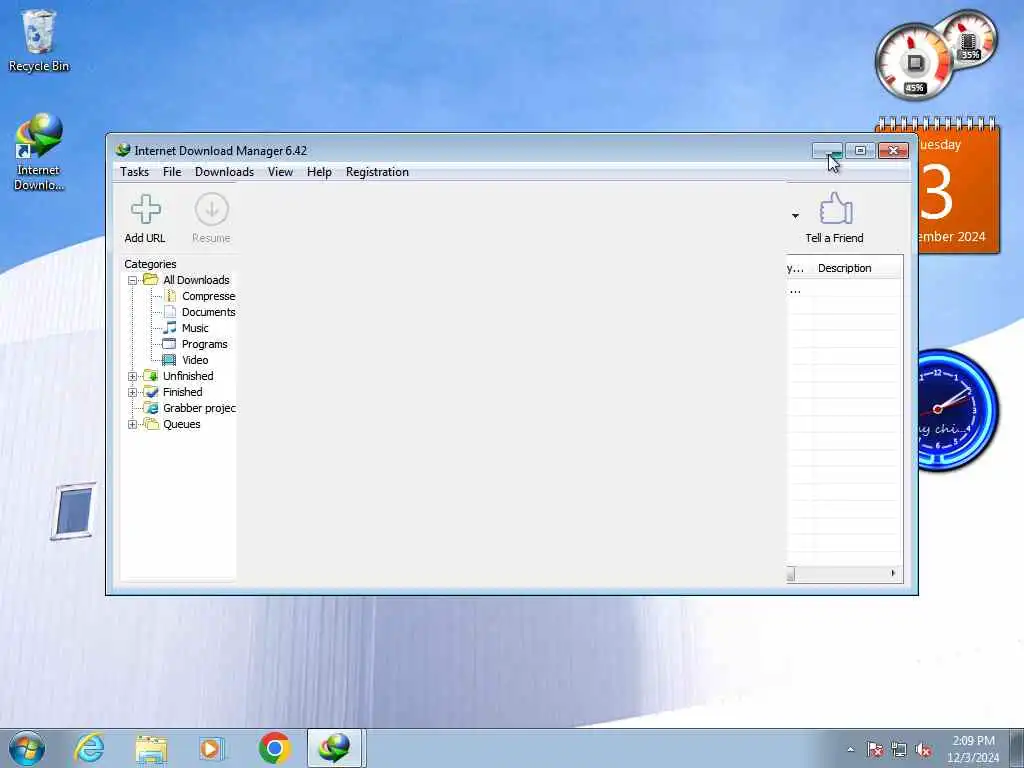
Task: Select the Queues folder icon
Action: pyautogui.click(x=151, y=424)
